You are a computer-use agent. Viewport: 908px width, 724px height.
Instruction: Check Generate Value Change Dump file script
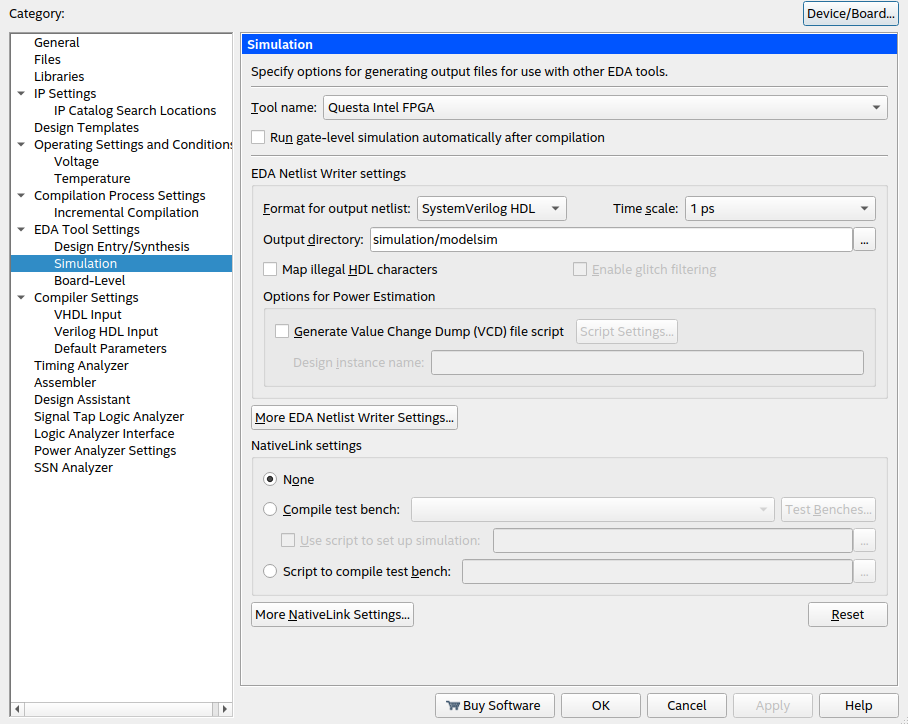(282, 331)
